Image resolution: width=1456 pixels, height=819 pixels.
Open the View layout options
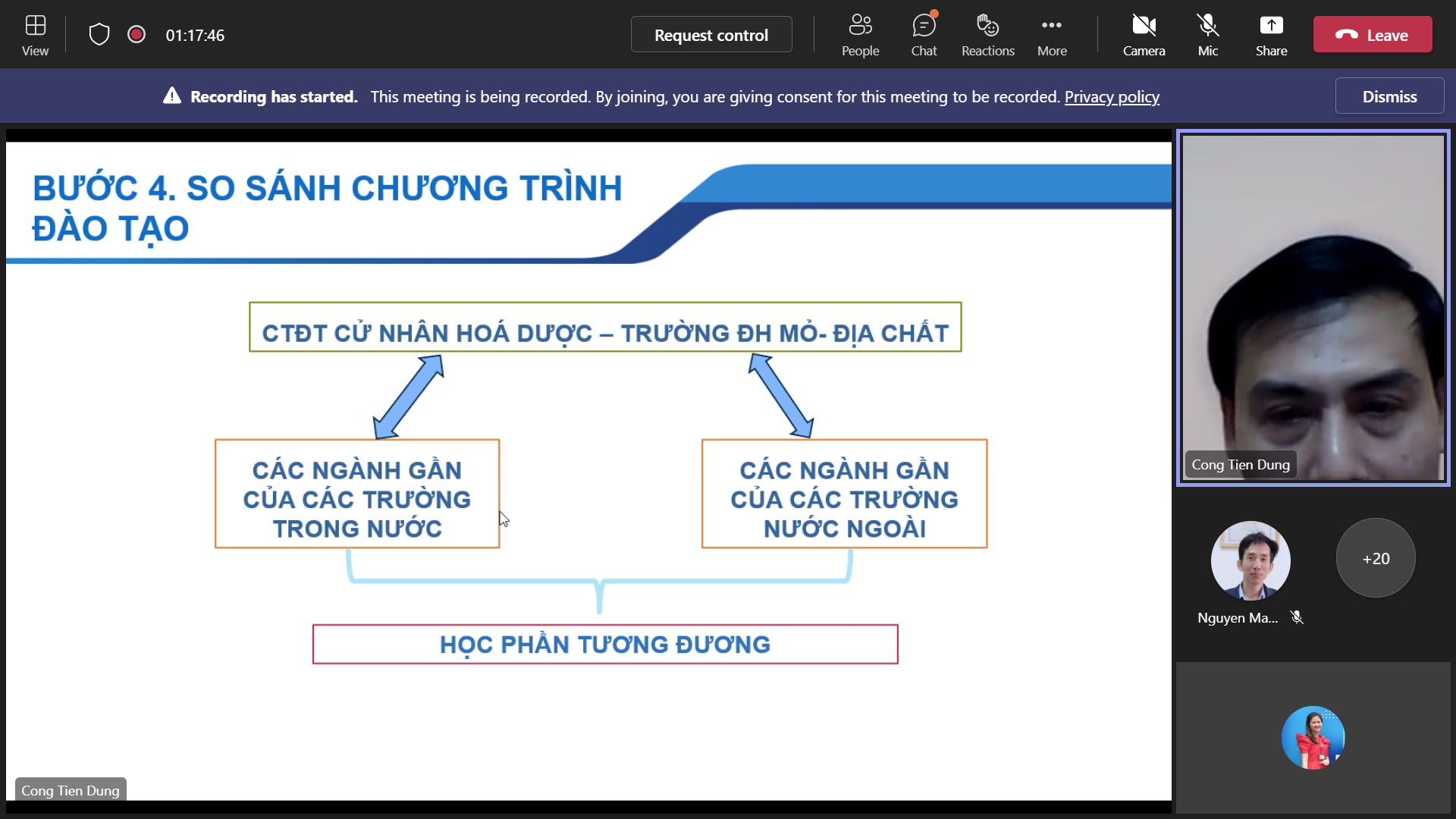pyautogui.click(x=35, y=35)
